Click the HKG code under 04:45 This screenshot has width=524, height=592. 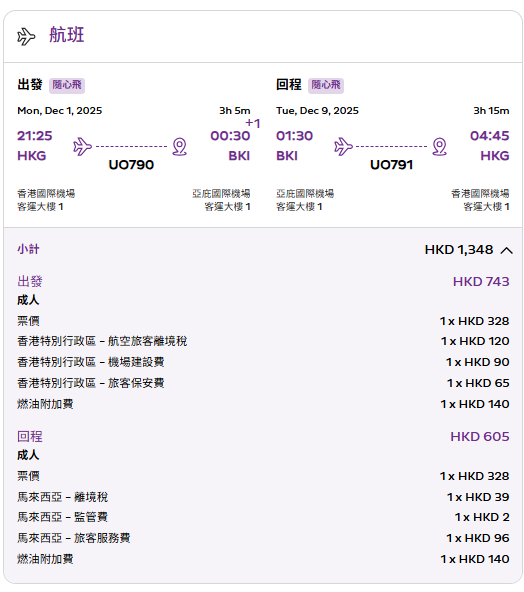pyautogui.click(x=495, y=156)
